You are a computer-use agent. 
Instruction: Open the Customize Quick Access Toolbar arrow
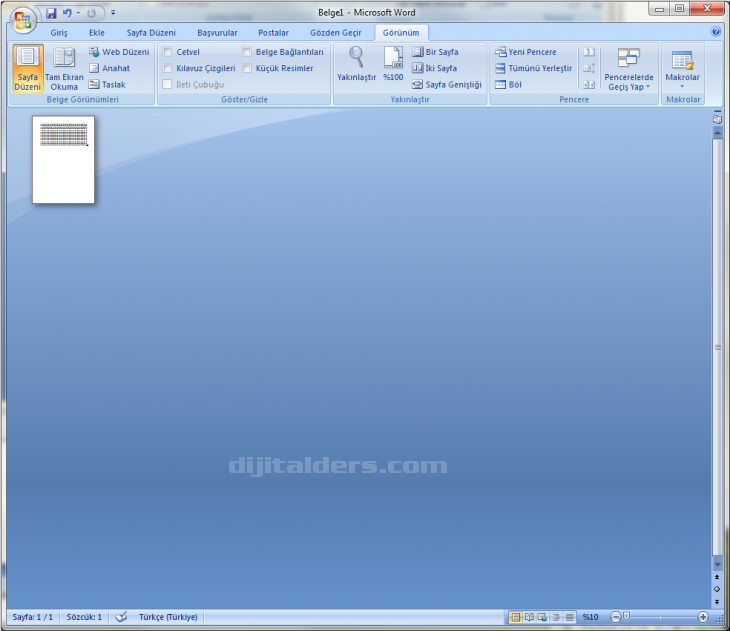click(113, 13)
